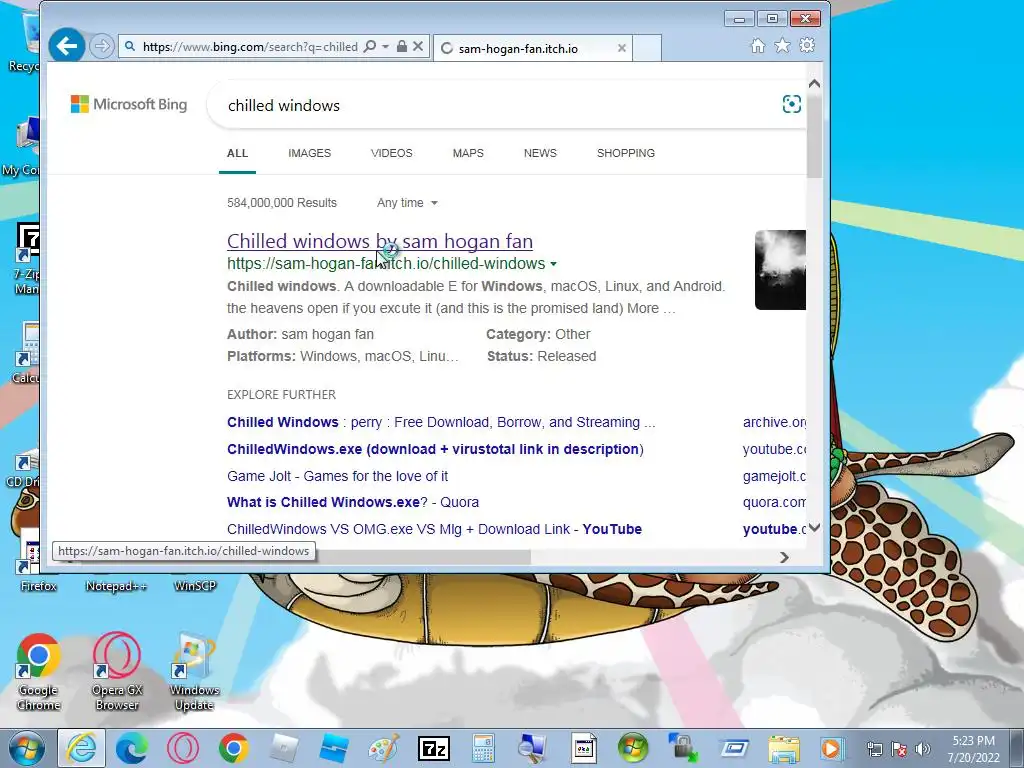Screen dimensions: 1024x768
Task: Click the Bing visual search camera icon
Action: [792, 104]
